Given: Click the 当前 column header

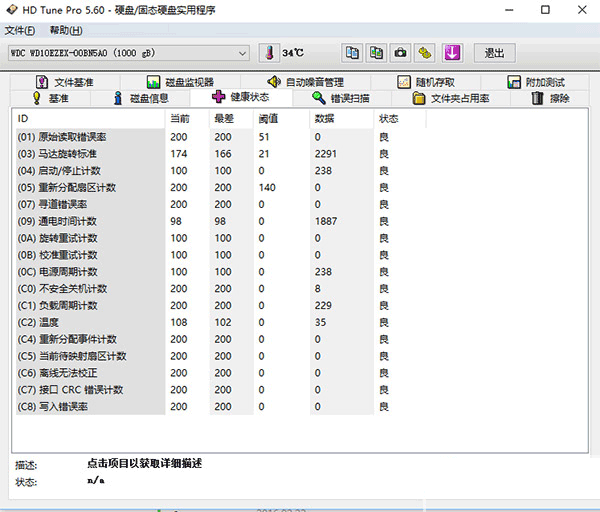Looking at the screenshot, I should pyautogui.click(x=187, y=119).
